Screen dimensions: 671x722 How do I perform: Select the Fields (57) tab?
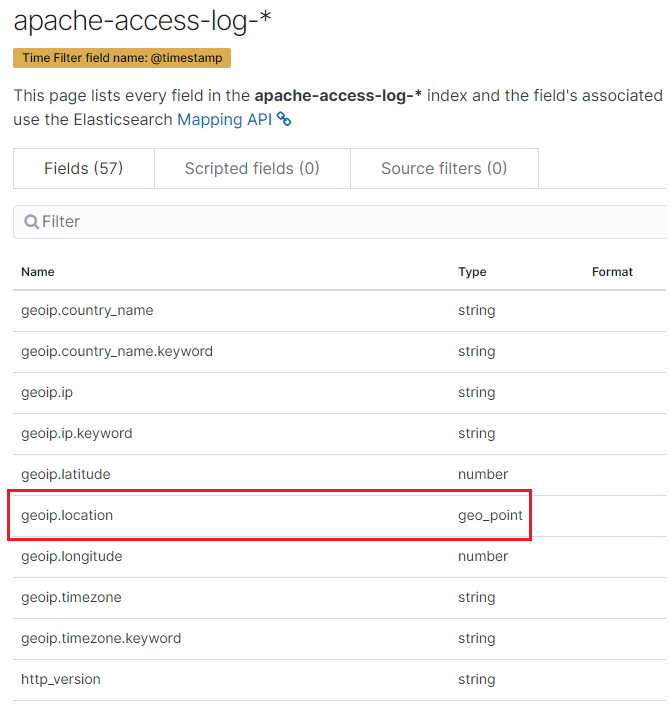(x=83, y=169)
